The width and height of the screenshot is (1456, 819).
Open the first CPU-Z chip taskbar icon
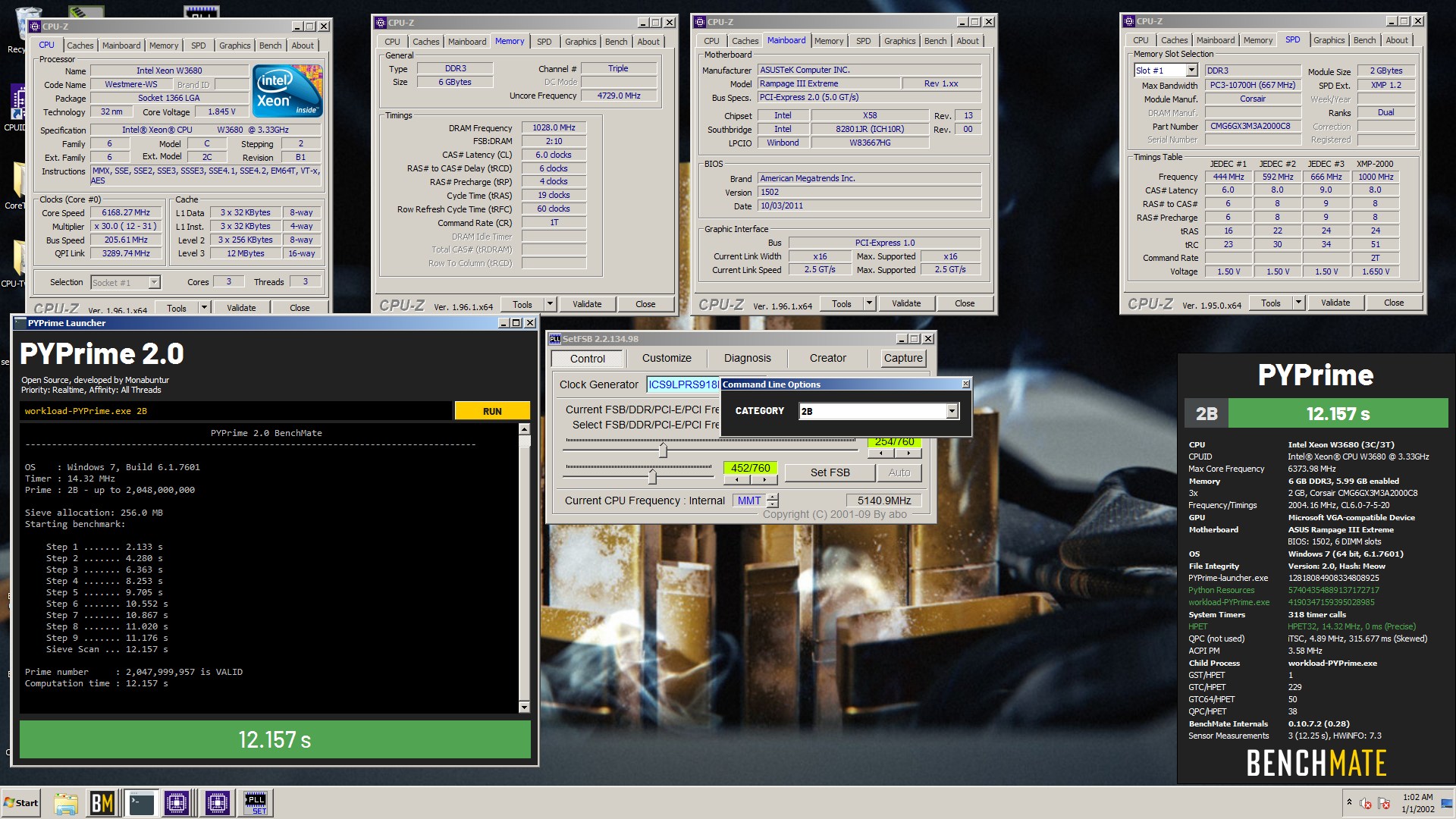click(177, 802)
